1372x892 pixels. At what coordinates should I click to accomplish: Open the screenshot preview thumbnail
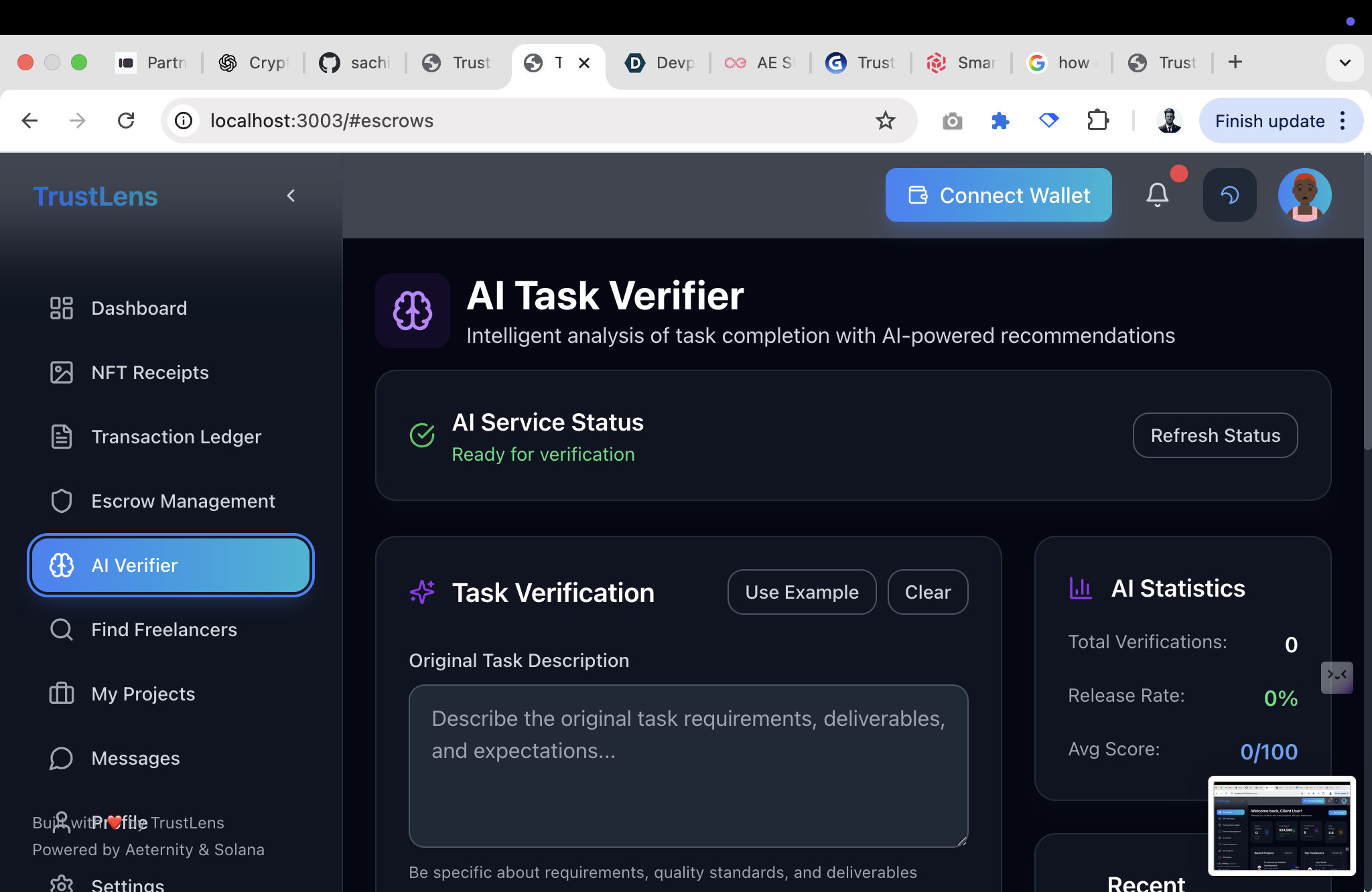point(1282,826)
